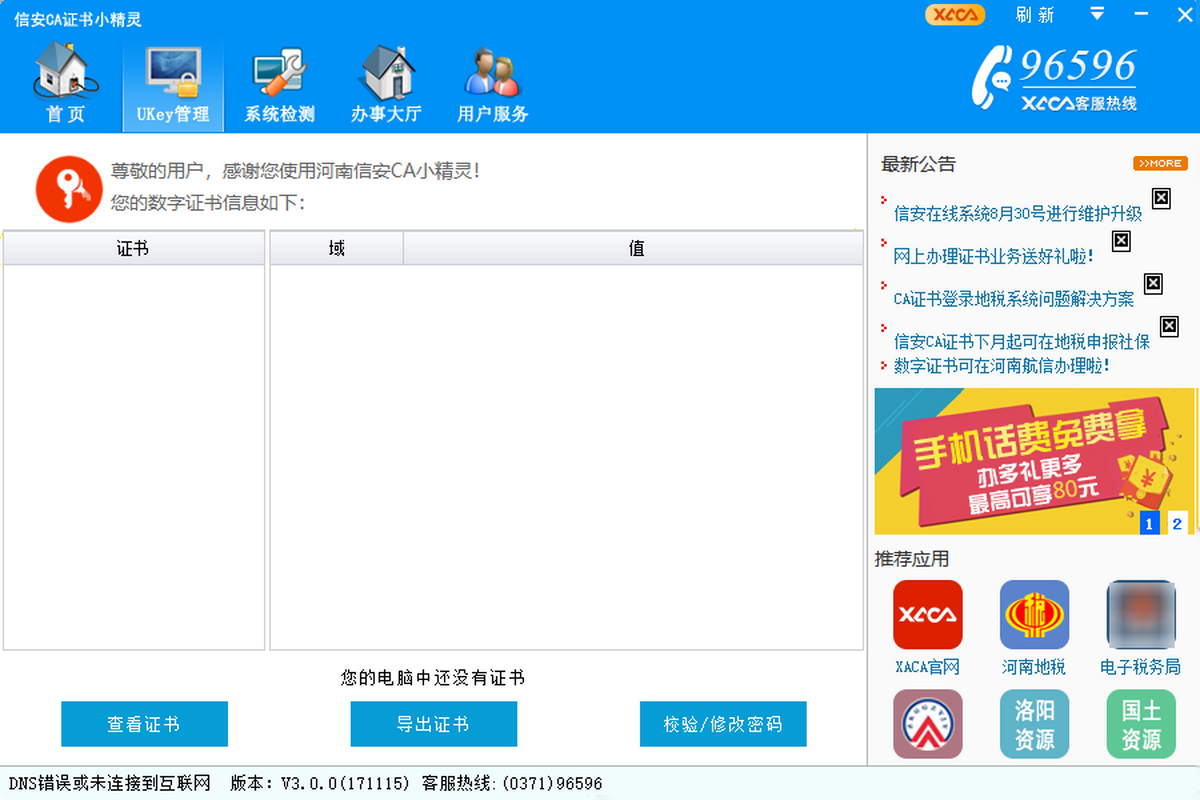The image size is (1200, 800).
Task: Open announcement 数字证书可在河南航信办理啦!
Action: (x=1001, y=366)
